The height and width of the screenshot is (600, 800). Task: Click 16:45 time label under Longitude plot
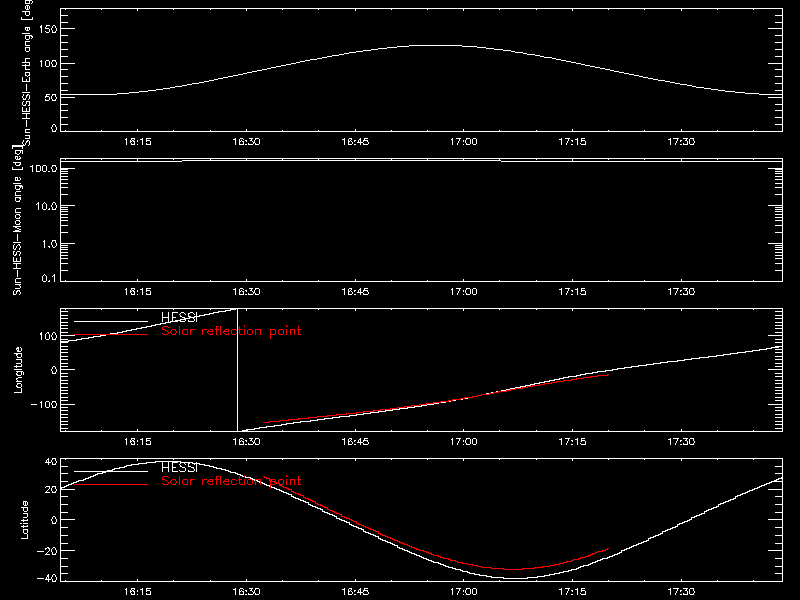click(355, 442)
